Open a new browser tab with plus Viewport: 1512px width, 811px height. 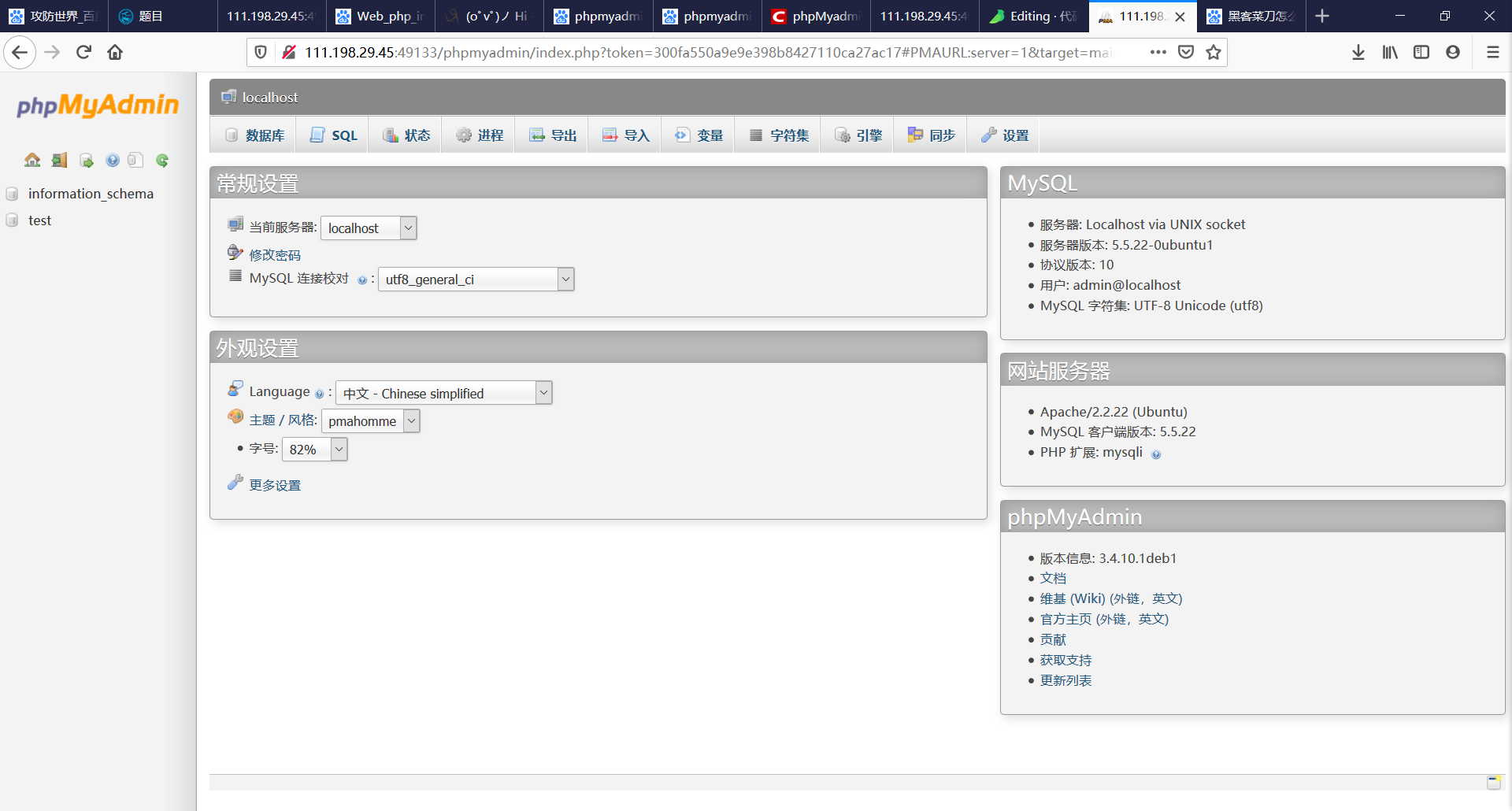1322,17
